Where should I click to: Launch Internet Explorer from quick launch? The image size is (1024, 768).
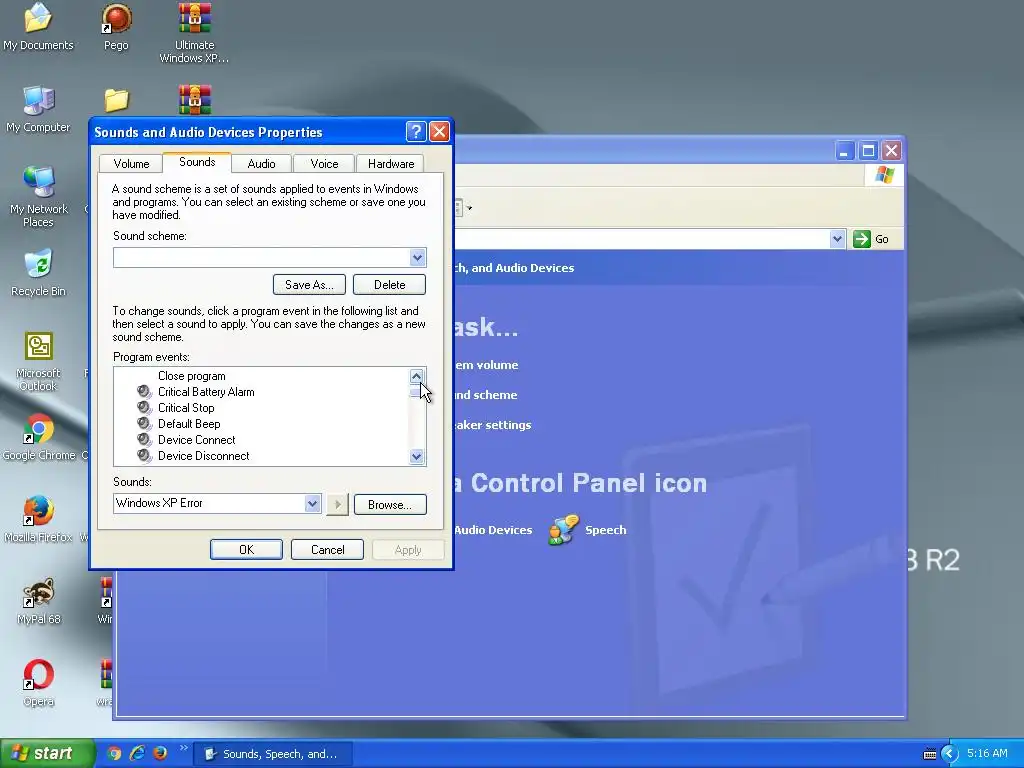[x=137, y=753]
